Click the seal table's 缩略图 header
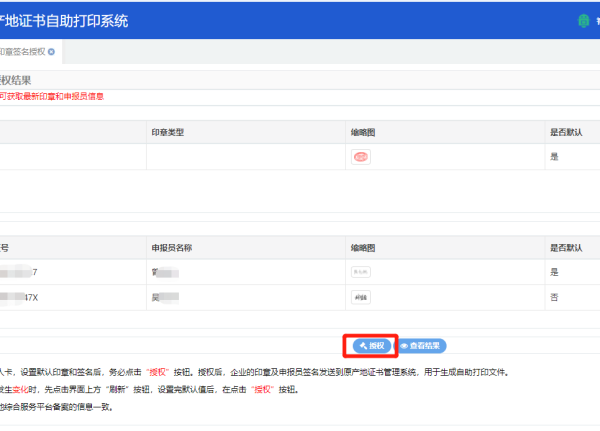600x431 pixels. coord(363,132)
